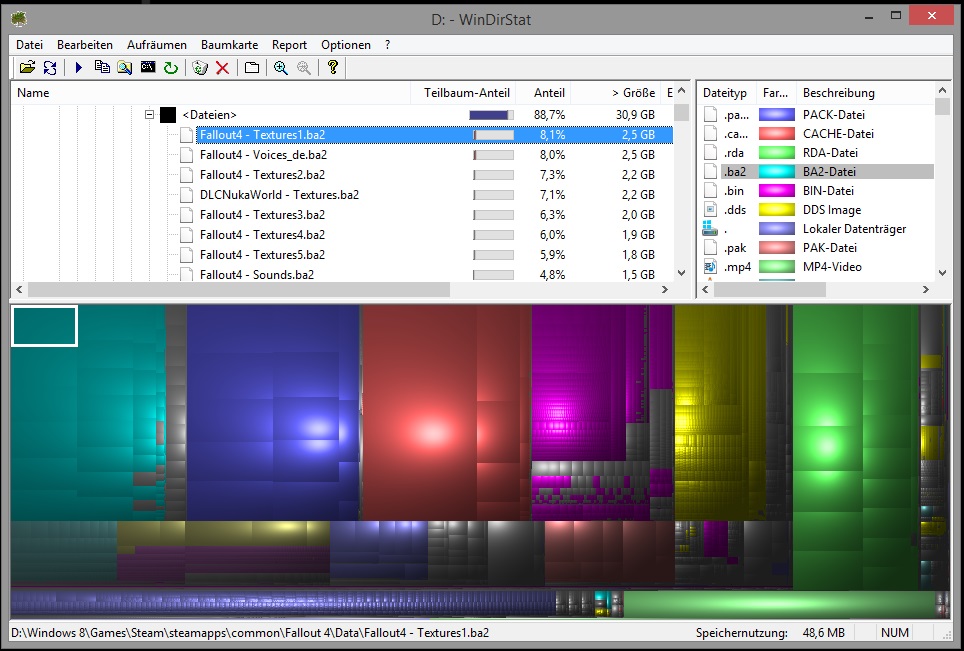Click the Zoom in magnifier icon
The height and width of the screenshot is (651, 964).
tap(281, 68)
